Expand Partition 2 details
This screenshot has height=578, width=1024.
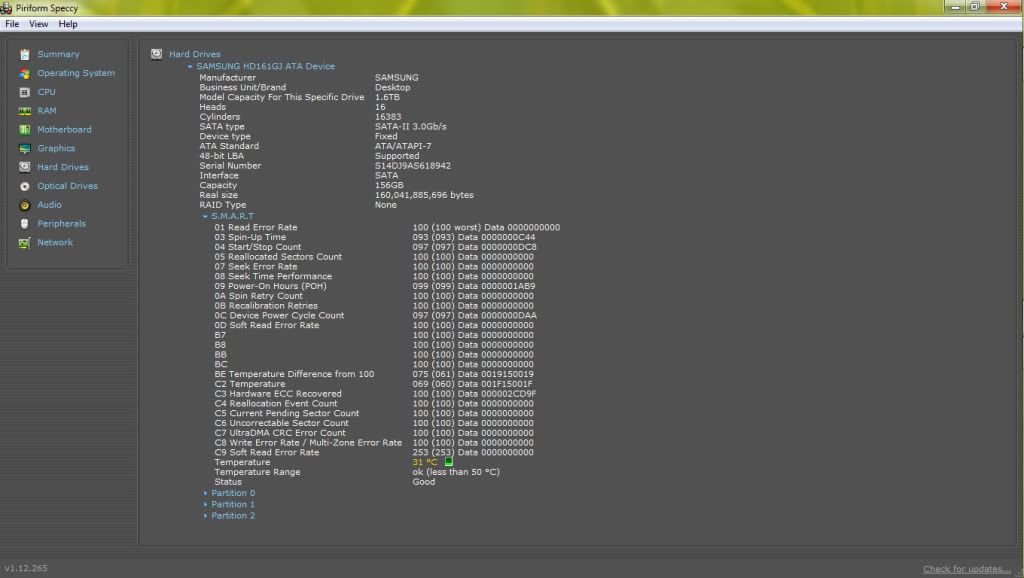205,516
